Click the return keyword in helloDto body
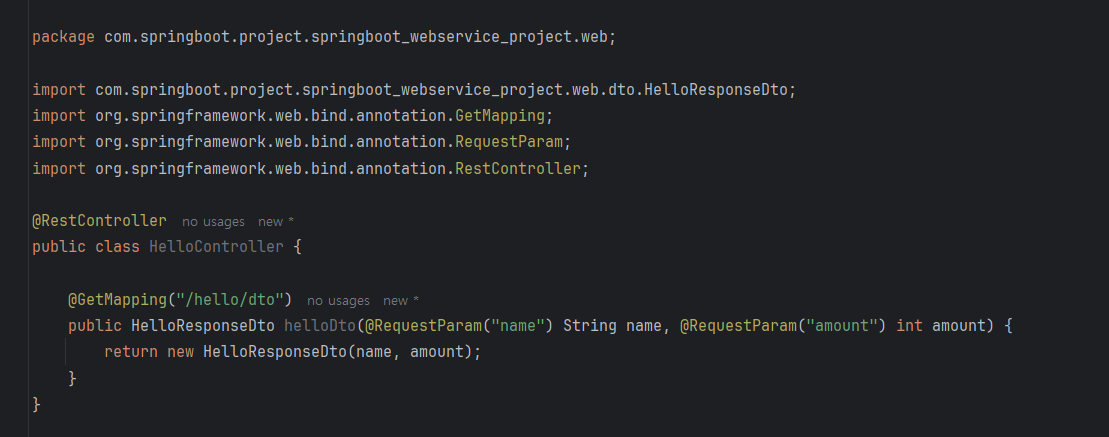This screenshot has height=437, width=1109. (131, 351)
